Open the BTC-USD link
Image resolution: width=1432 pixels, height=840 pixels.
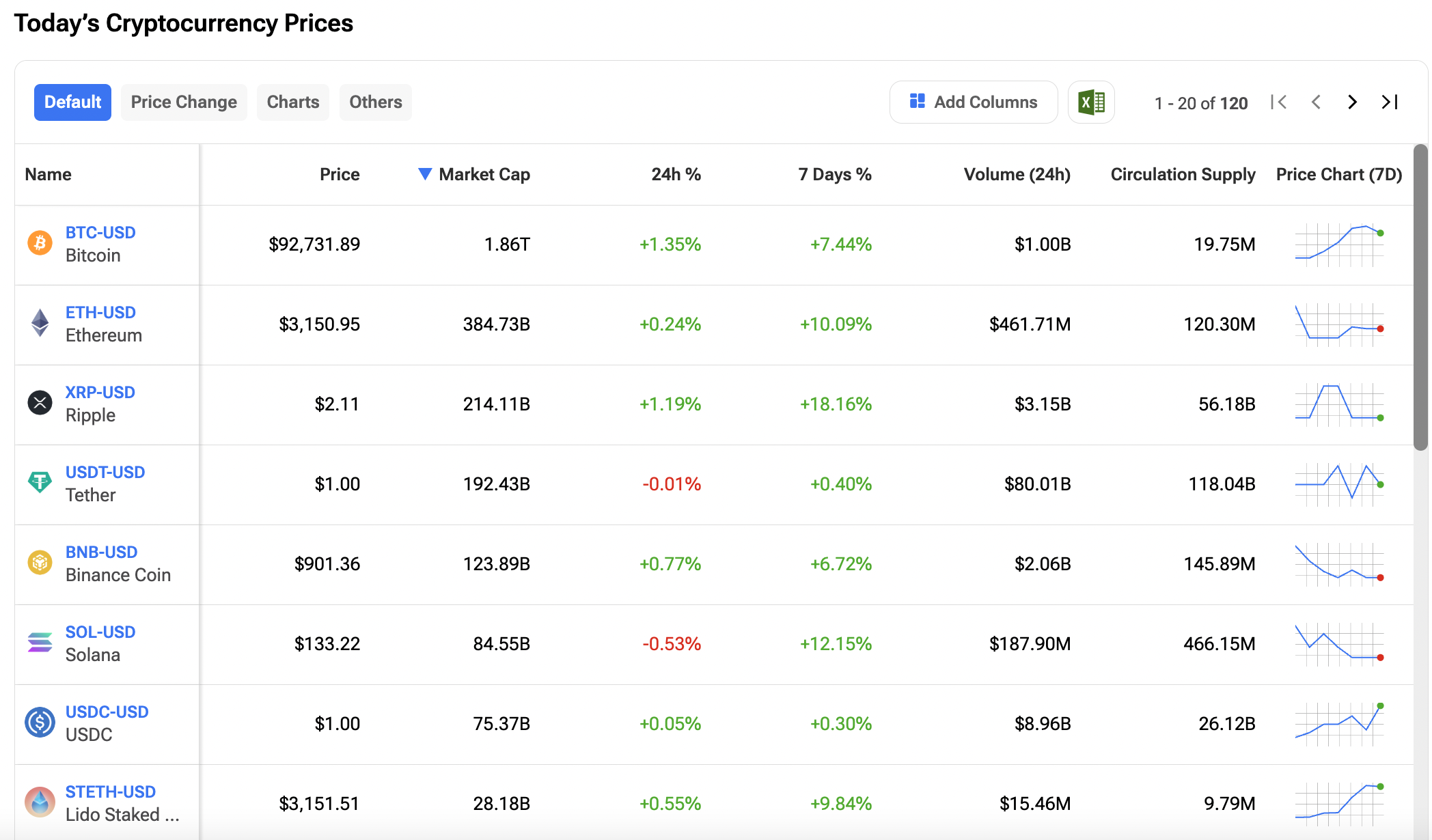point(100,232)
